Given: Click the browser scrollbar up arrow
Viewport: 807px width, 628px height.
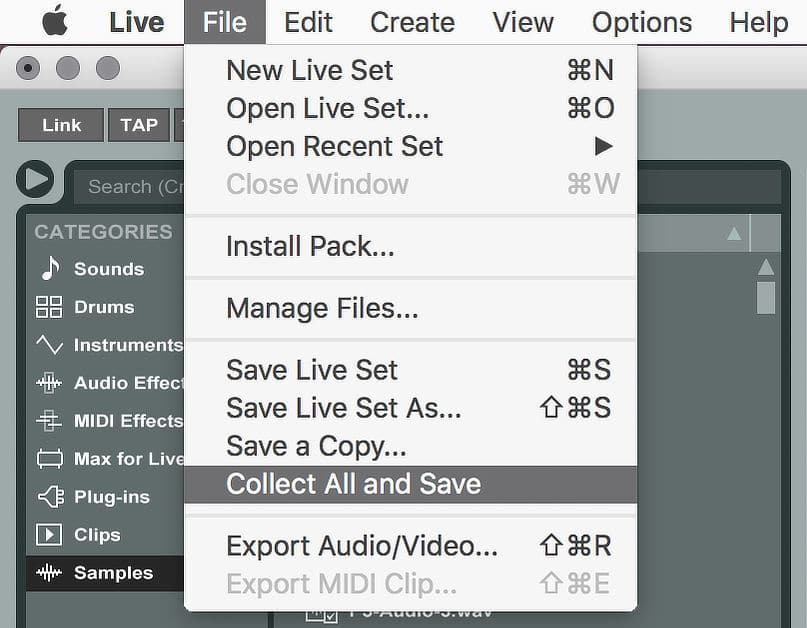Looking at the screenshot, I should click(766, 267).
